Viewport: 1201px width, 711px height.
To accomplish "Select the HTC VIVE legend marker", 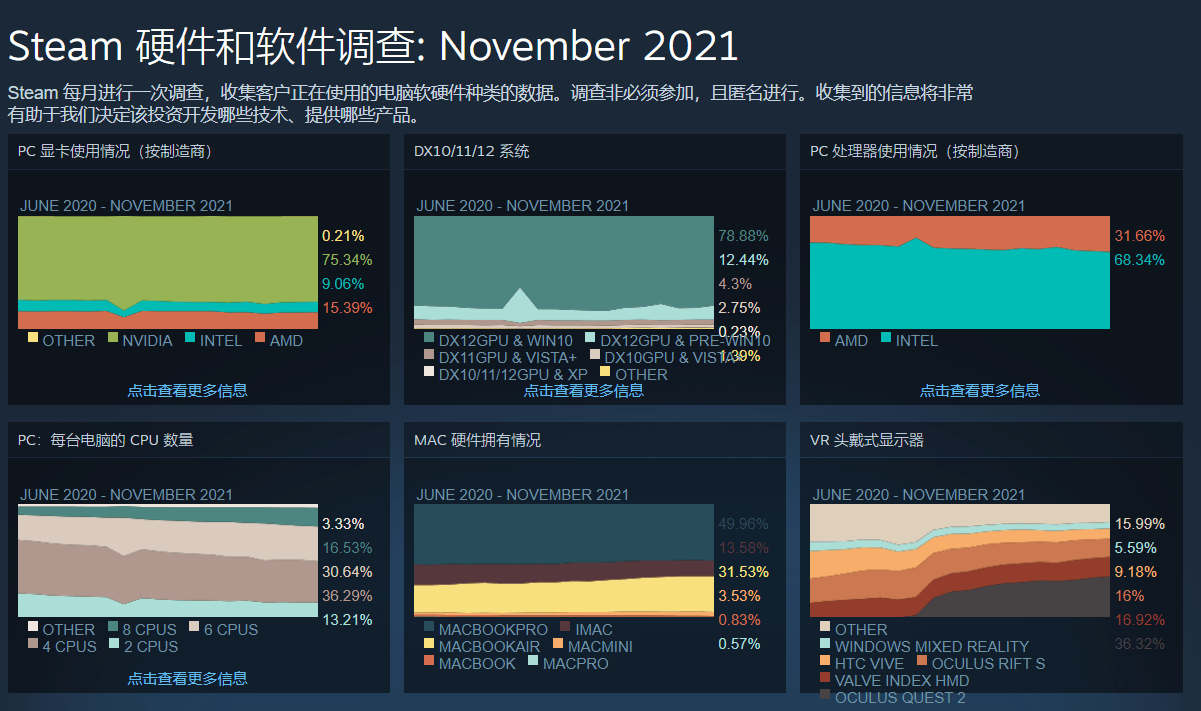I will tap(823, 663).
